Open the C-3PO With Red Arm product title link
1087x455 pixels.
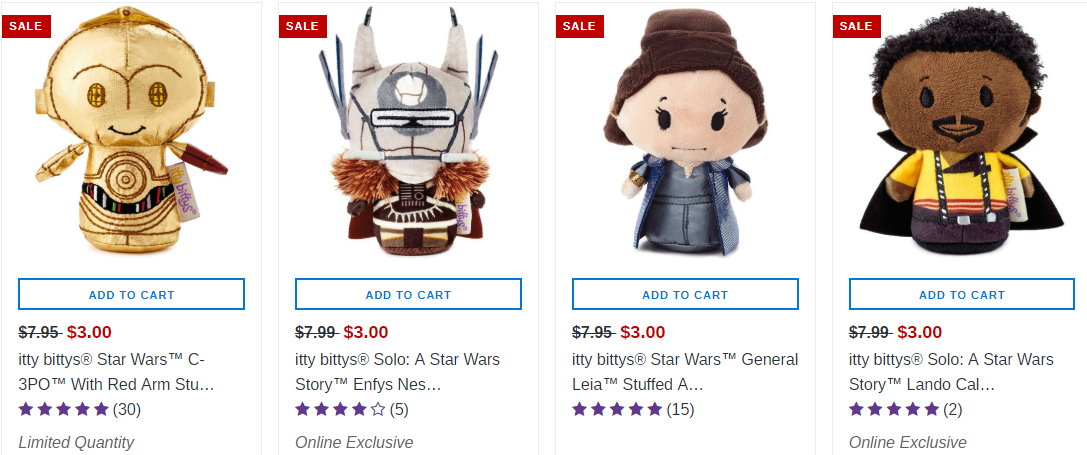pos(118,371)
